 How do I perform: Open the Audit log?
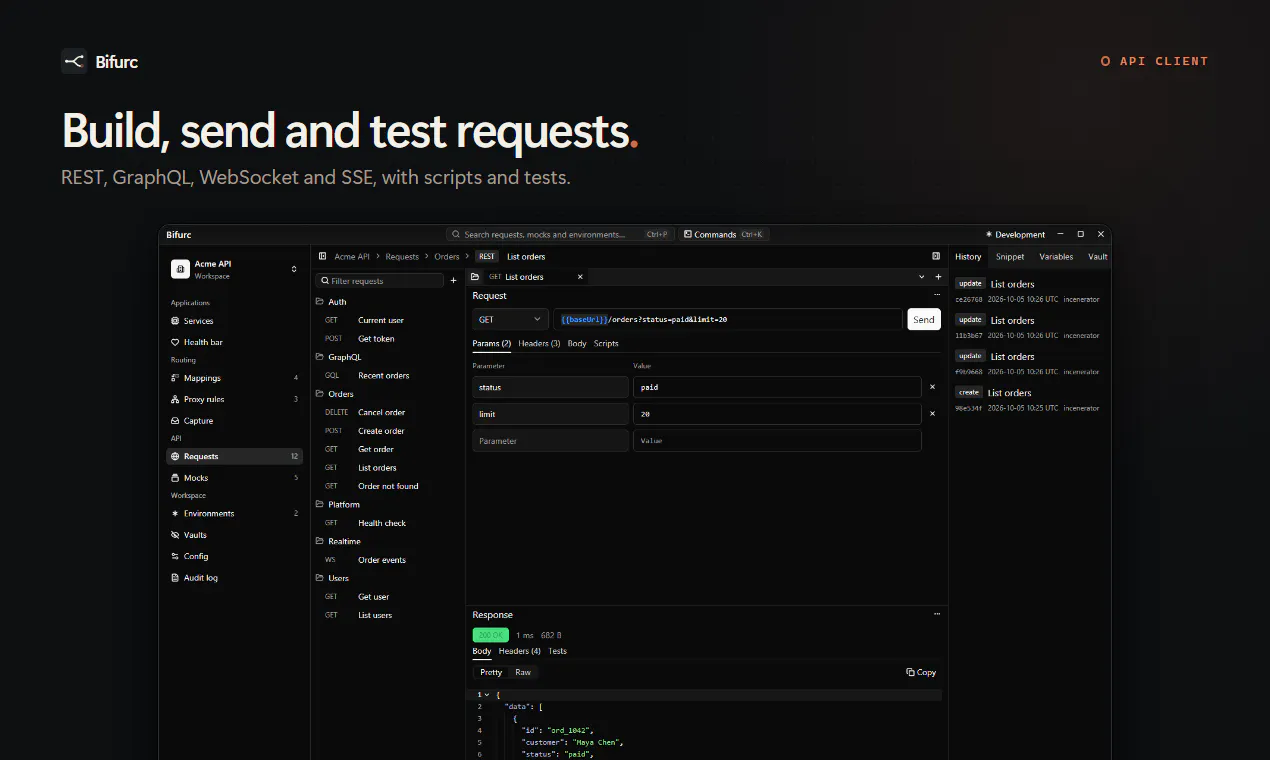pos(235,578)
